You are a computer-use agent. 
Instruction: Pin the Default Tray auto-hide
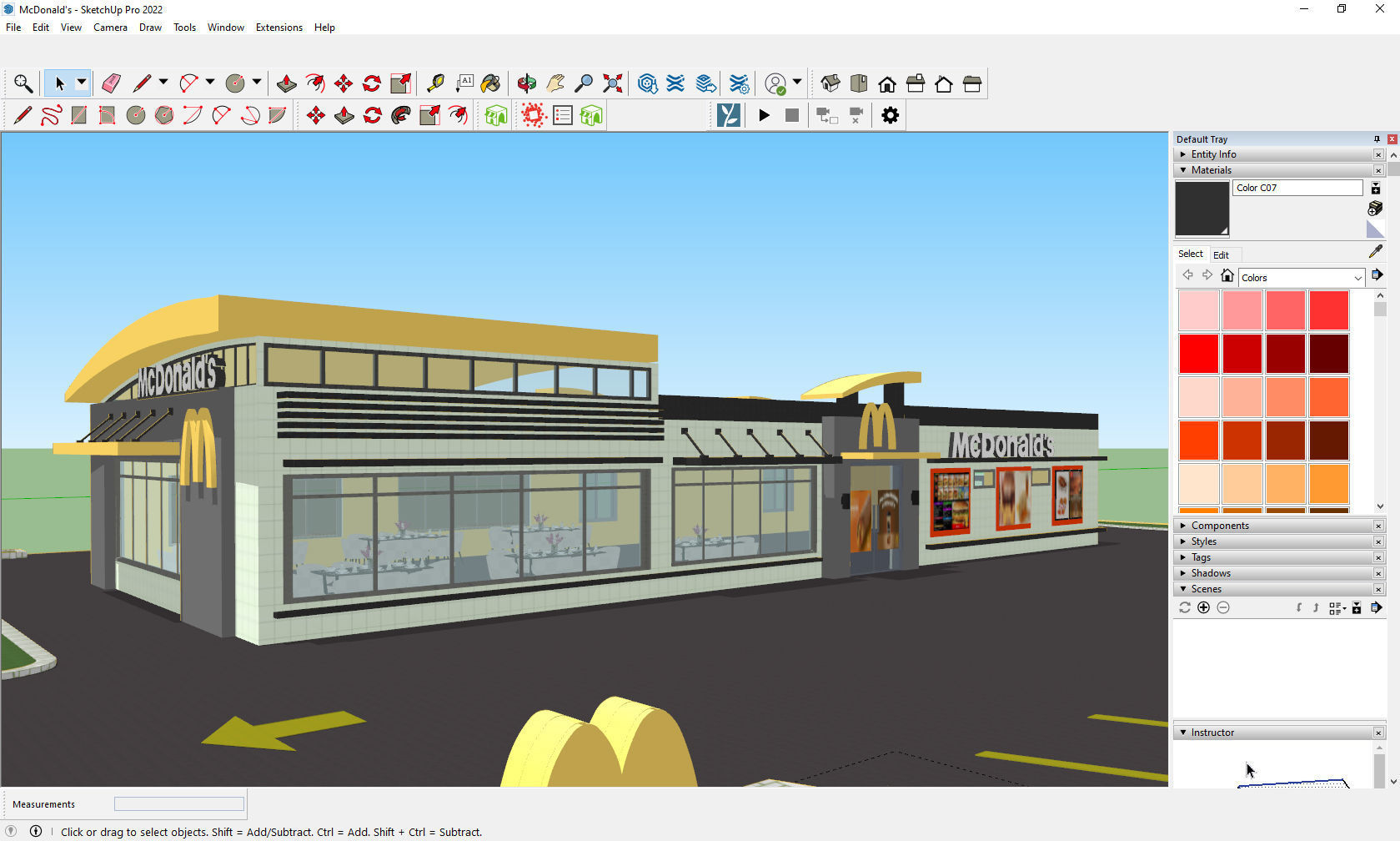[x=1377, y=139]
